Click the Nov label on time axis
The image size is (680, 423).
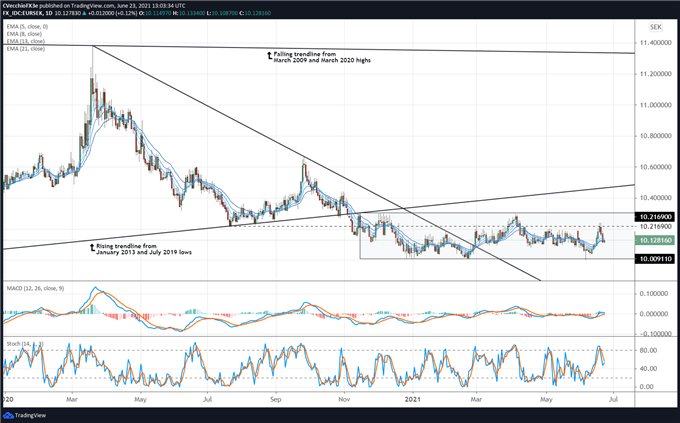coord(344,399)
